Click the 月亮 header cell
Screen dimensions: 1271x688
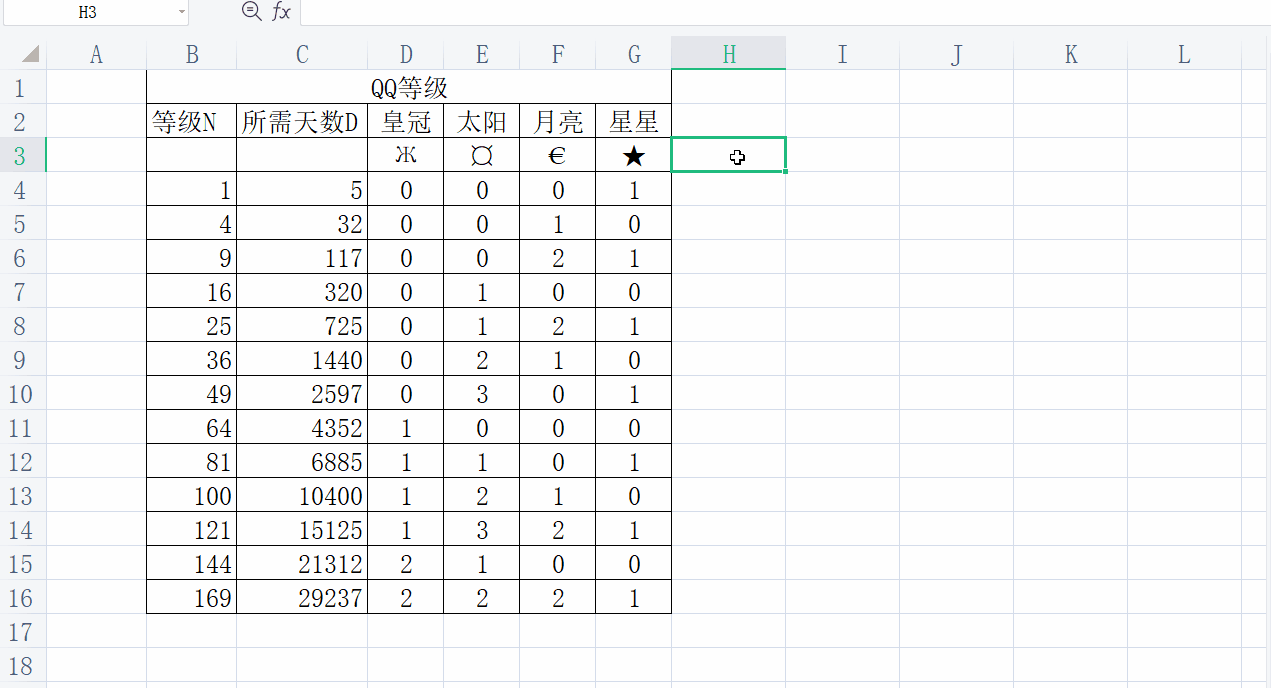point(557,122)
